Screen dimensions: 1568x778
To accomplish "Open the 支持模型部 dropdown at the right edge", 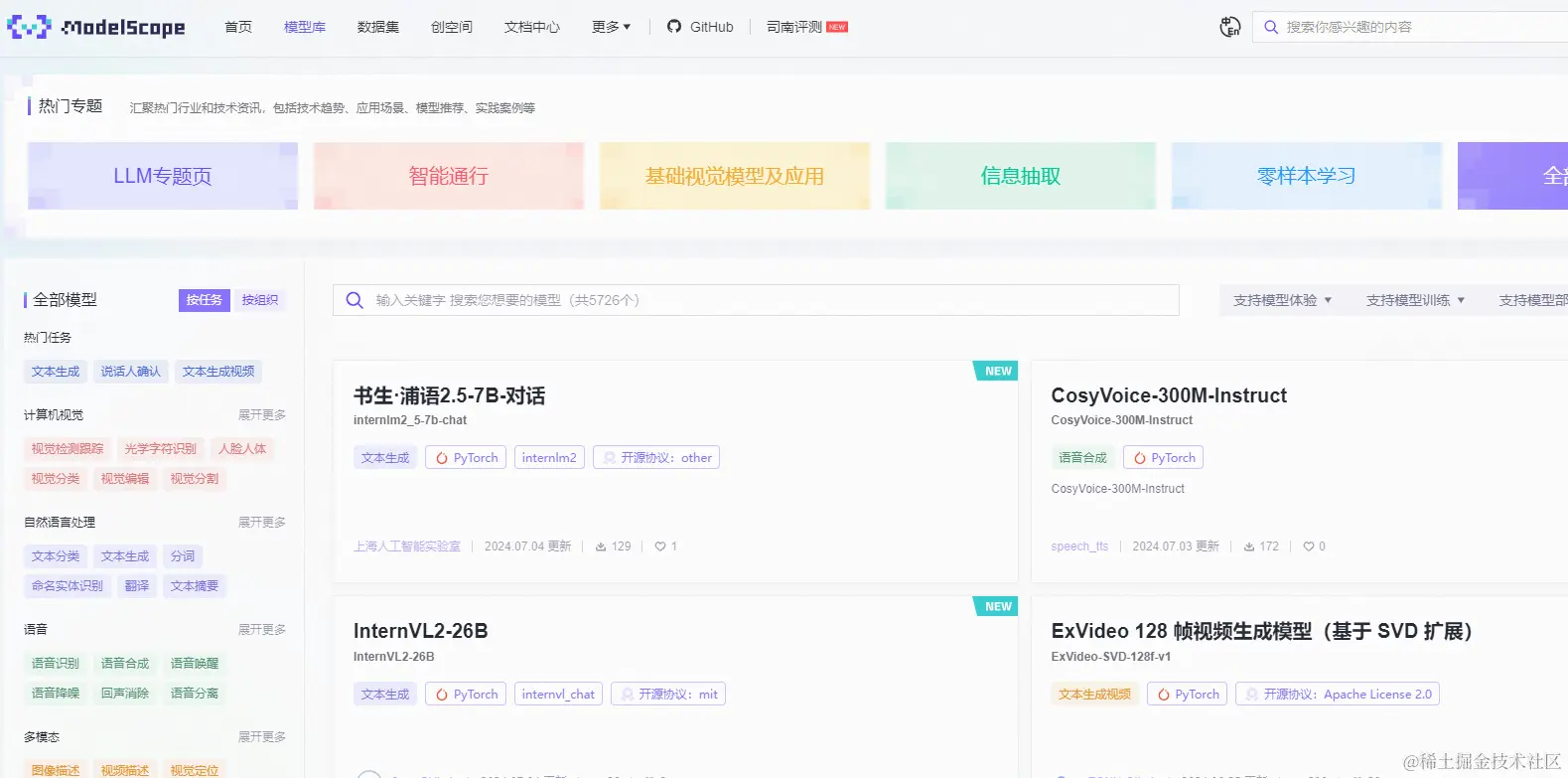I will (1532, 300).
